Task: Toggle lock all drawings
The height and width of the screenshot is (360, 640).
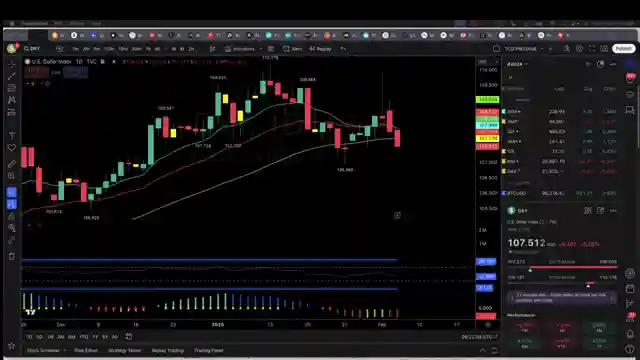Action: click(11, 216)
